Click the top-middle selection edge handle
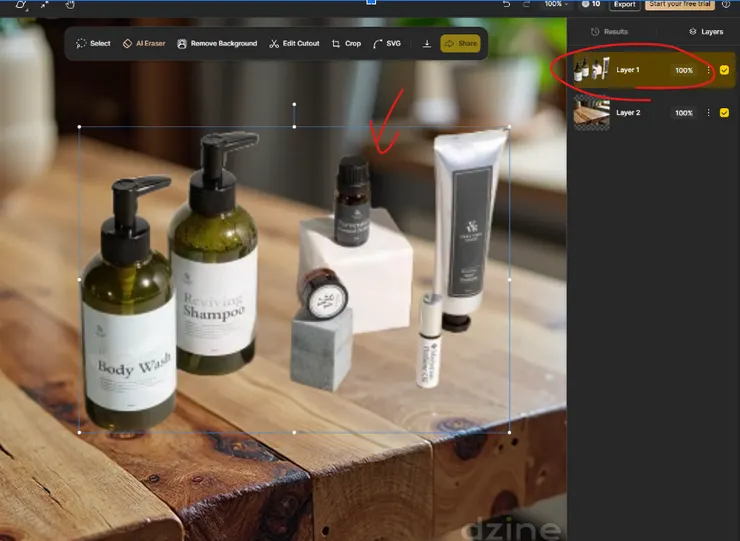Image resolution: width=740 pixels, height=541 pixels. [294, 127]
